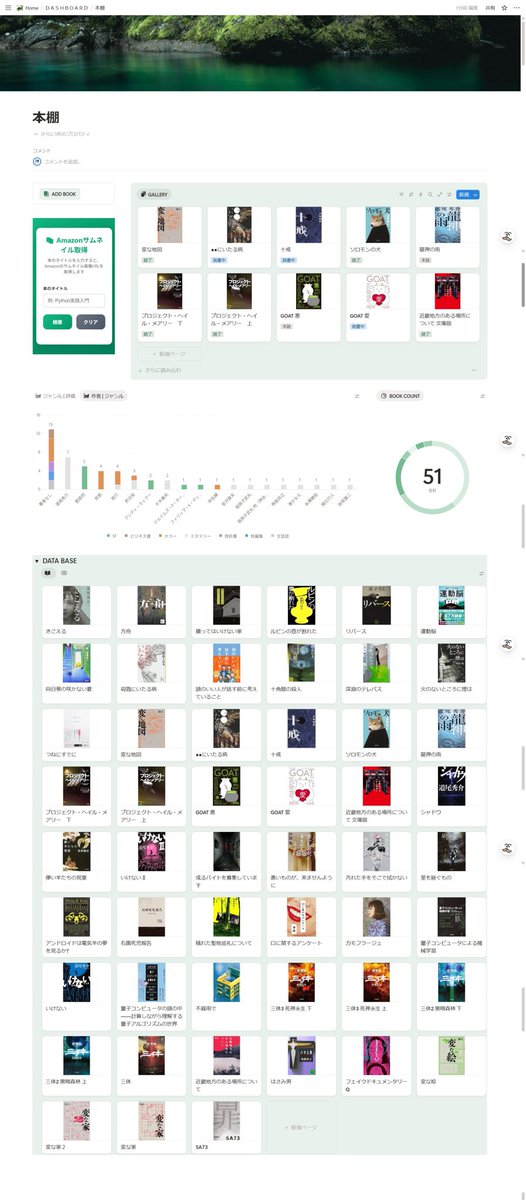Image resolution: width=526 pixels, height=1200 pixels.
Task: Open the 新規 button dropdown arrow
Action: click(476, 194)
